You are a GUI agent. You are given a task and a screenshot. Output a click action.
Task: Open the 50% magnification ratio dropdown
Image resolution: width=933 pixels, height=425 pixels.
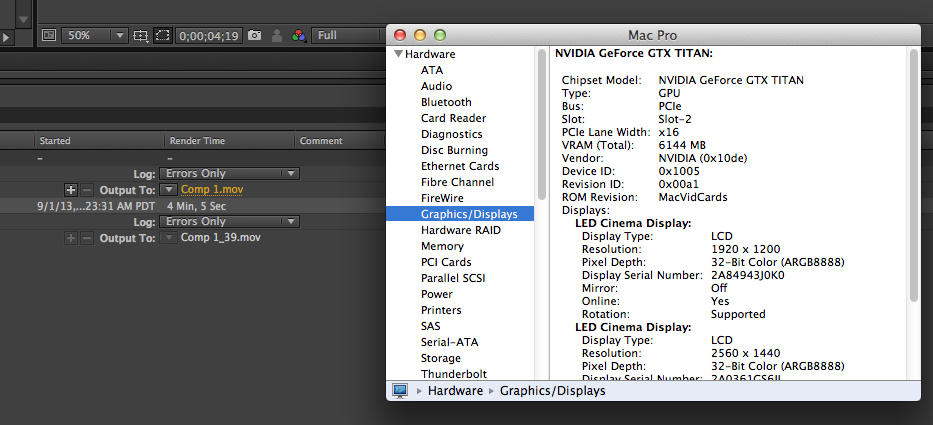[x=94, y=35]
